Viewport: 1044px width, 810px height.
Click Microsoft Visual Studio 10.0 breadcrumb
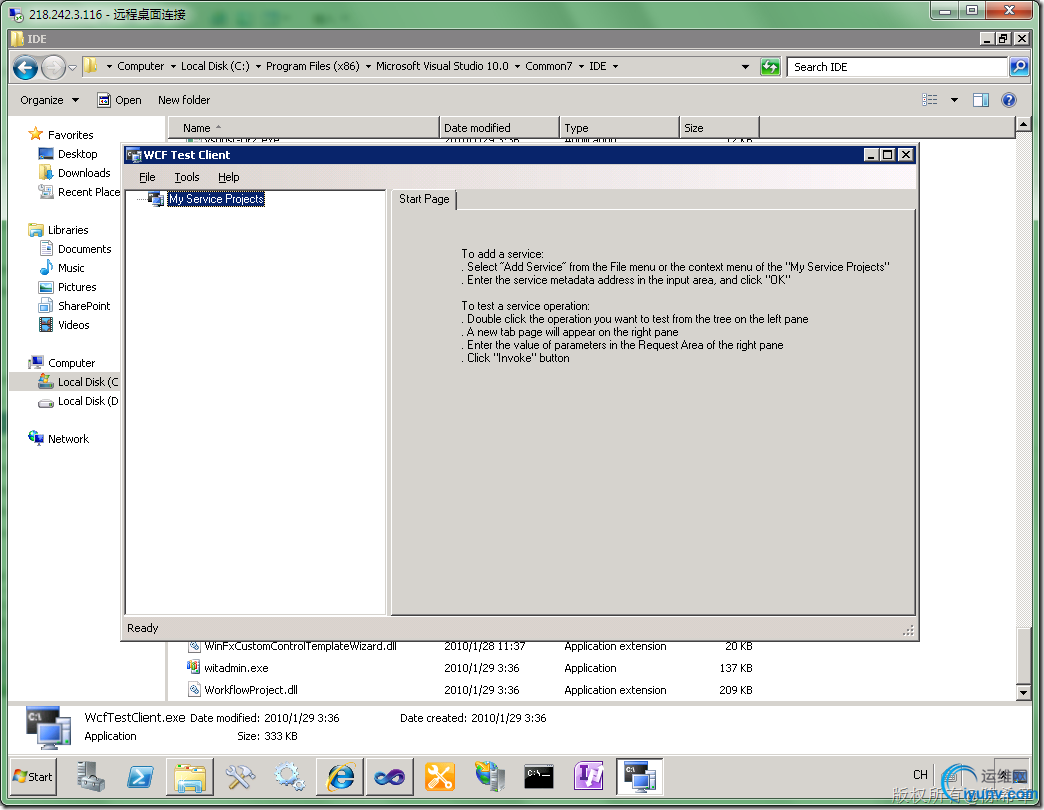[442, 66]
